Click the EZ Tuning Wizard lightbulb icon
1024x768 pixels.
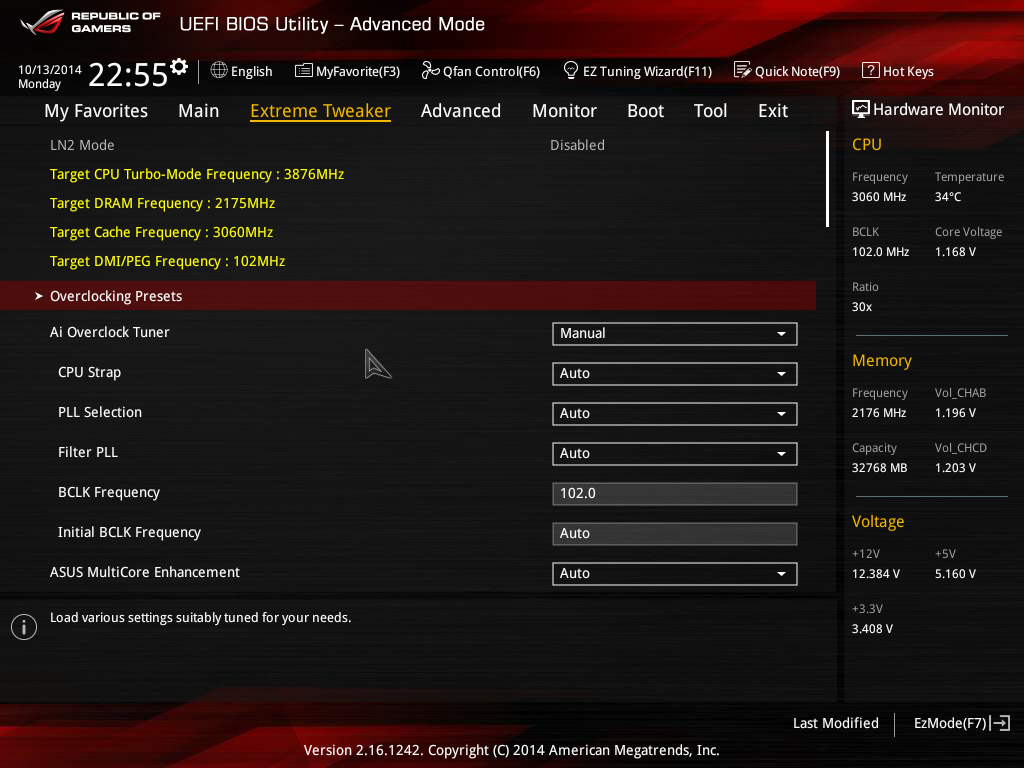(x=570, y=70)
